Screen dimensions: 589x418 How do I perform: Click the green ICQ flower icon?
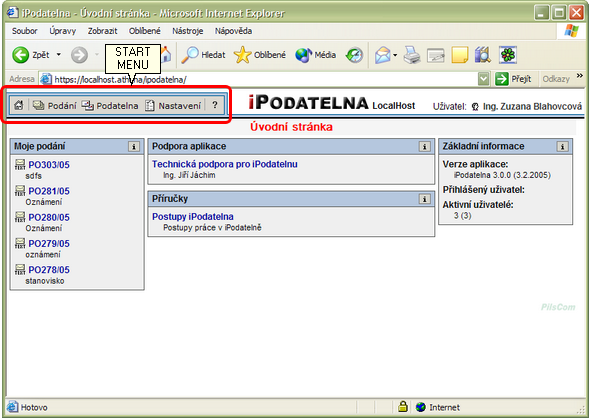tap(508, 55)
